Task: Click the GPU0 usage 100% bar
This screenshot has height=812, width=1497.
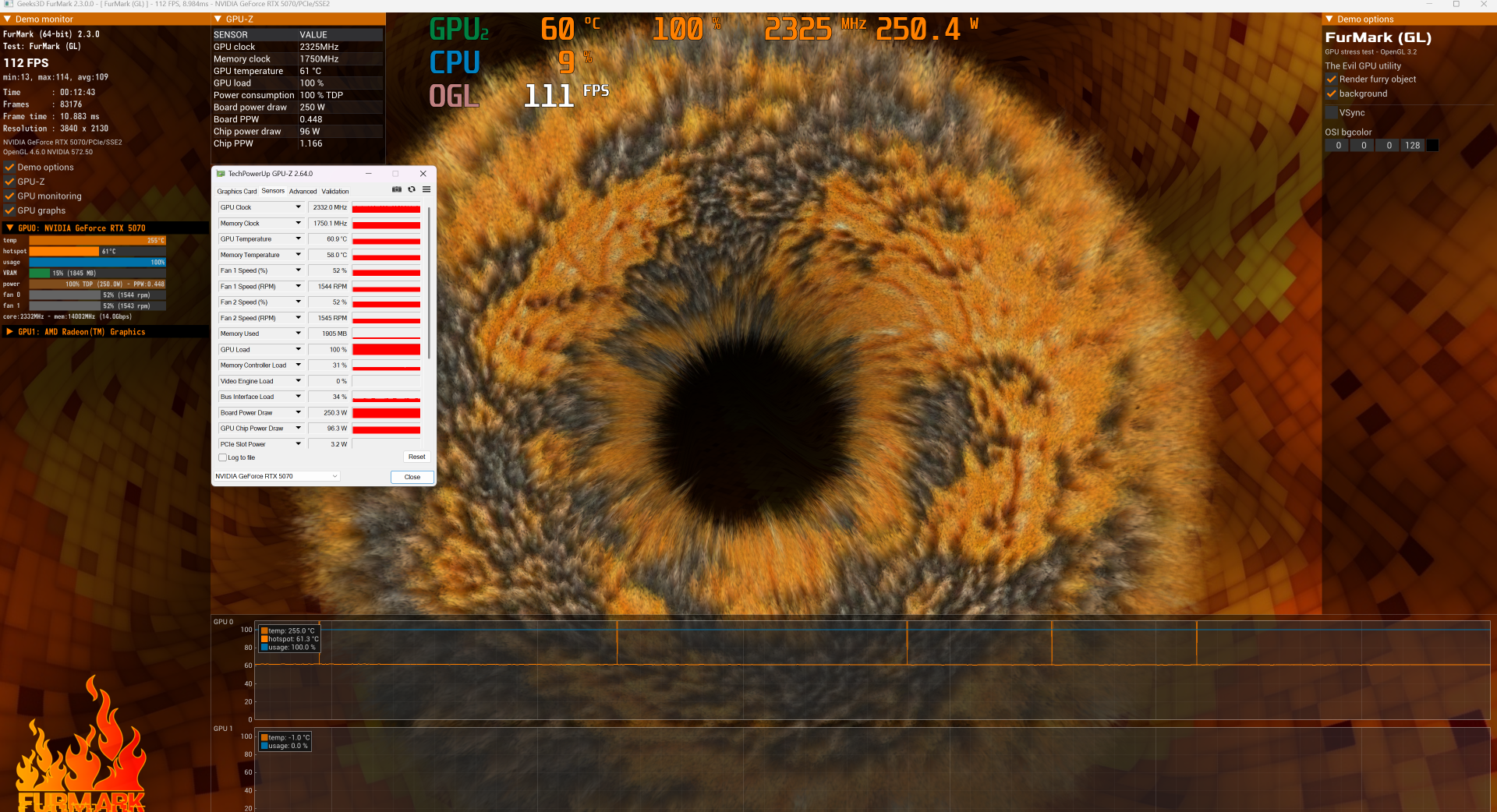Action: [x=97, y=262]
